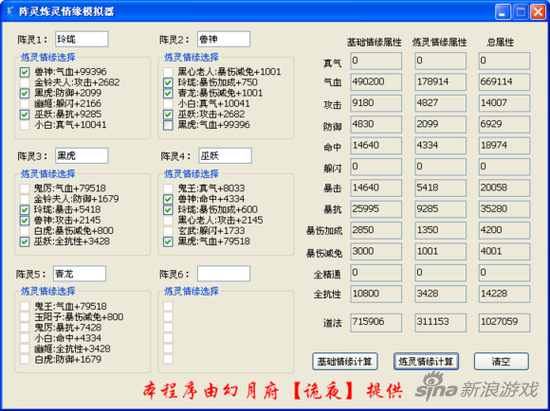This screenshot has width=550, height=411.
Task: Check 鬼王:气血+79518 checkbox
Action: [25, 306]
